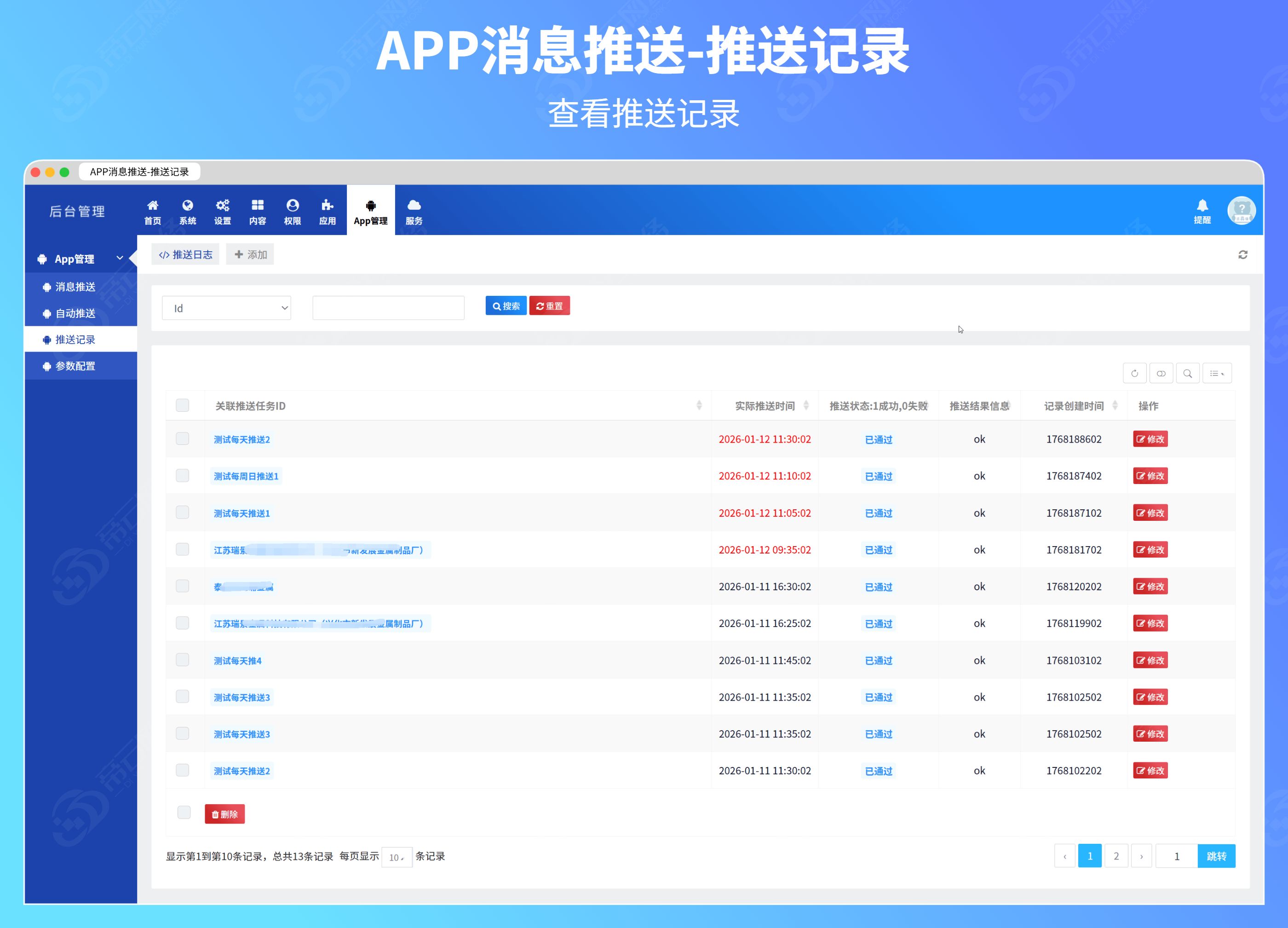Click the blue 搜索 button
Screen dimensions: 1288x928
pyautogui.click(x=506, y=305)
